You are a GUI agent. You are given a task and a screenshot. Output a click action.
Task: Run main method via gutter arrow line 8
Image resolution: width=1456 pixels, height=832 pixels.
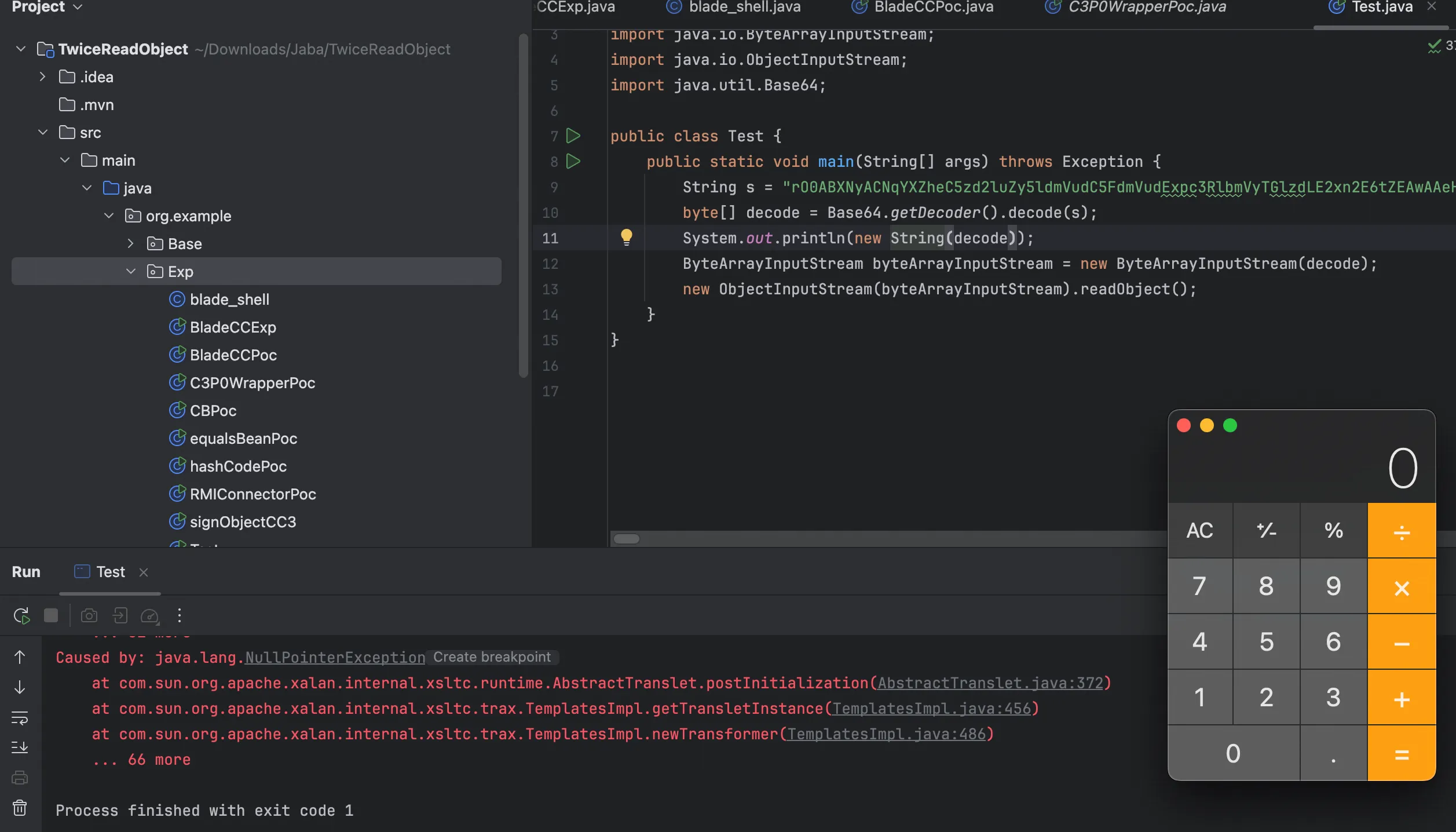(x=573, y=161)
